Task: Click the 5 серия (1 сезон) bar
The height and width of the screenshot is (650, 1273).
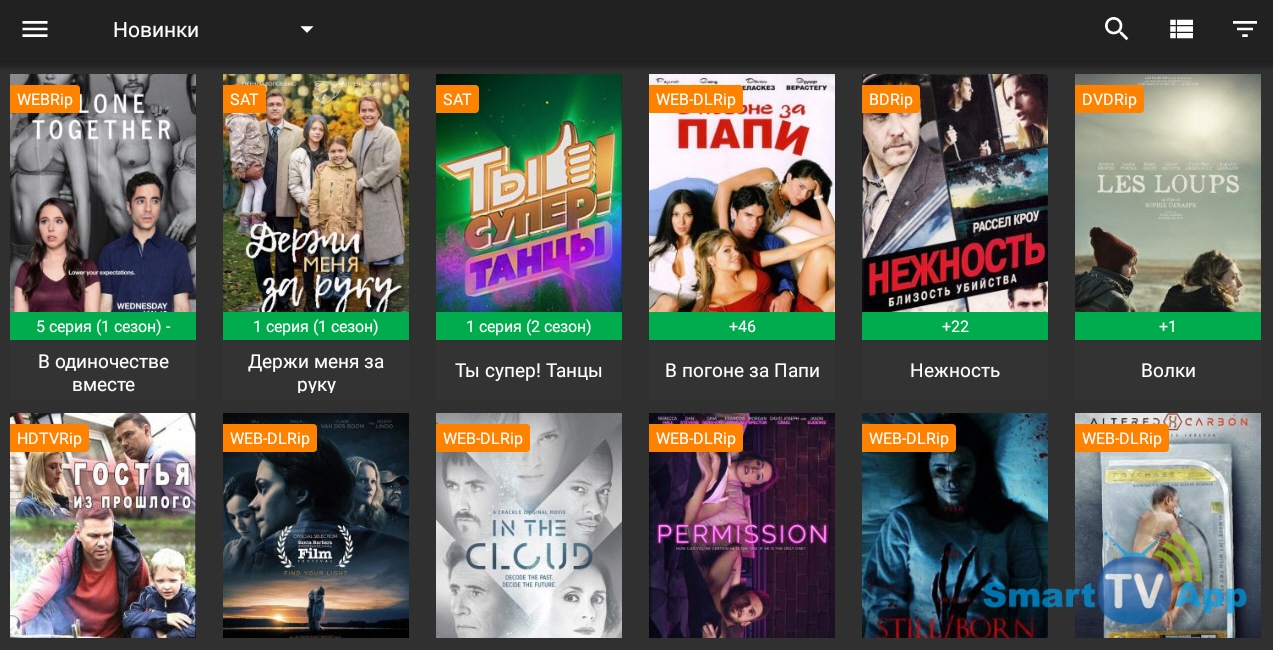Action: [103, 326]
